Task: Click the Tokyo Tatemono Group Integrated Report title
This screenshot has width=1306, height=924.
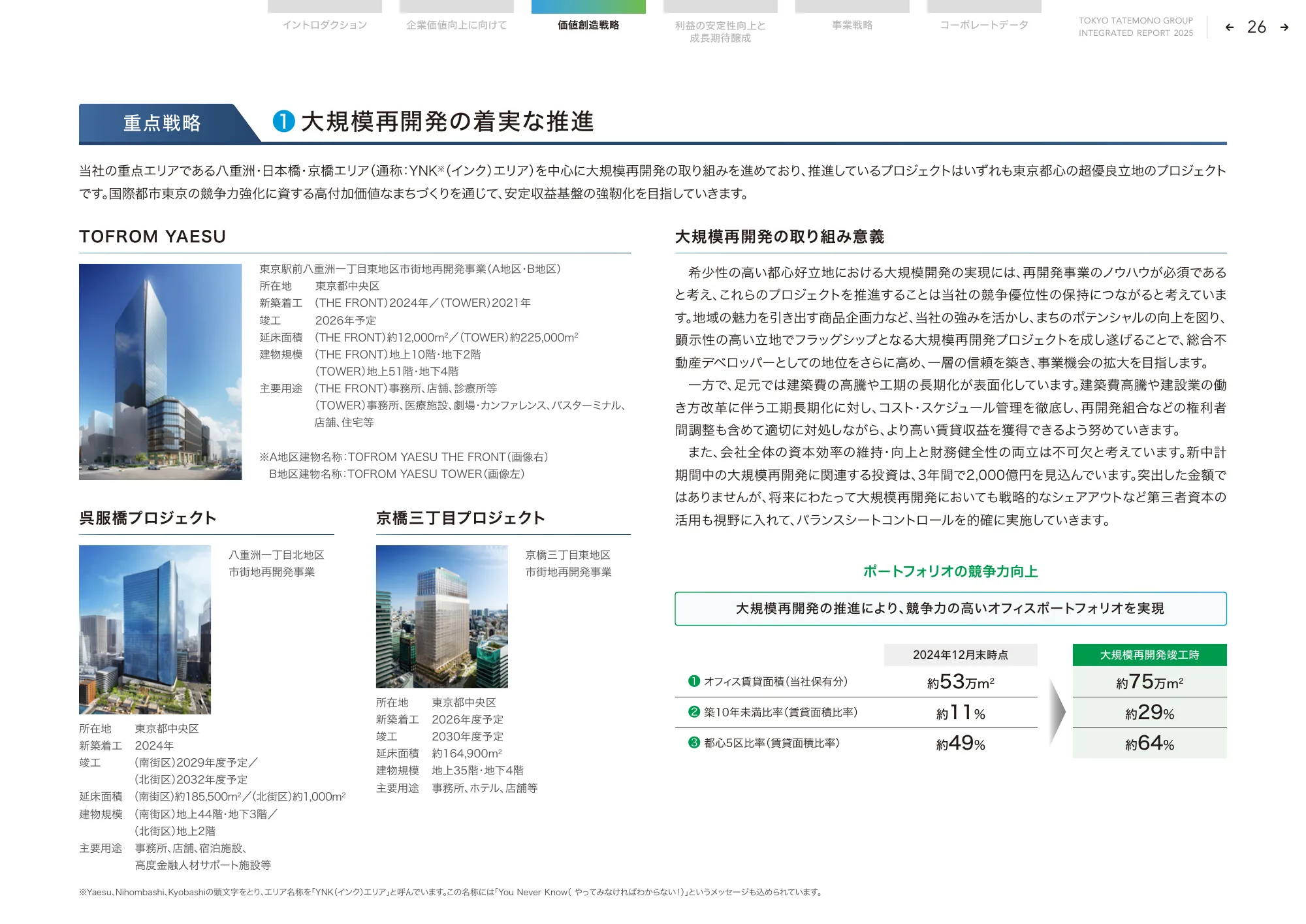Action: tap(1136, 27)
